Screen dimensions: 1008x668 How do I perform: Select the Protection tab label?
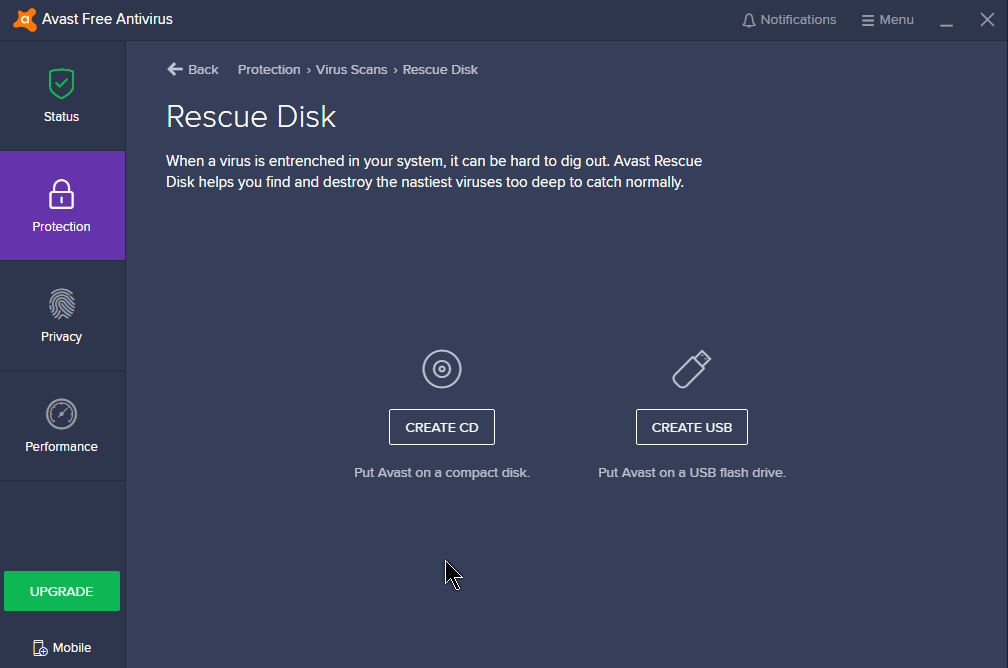61,226
